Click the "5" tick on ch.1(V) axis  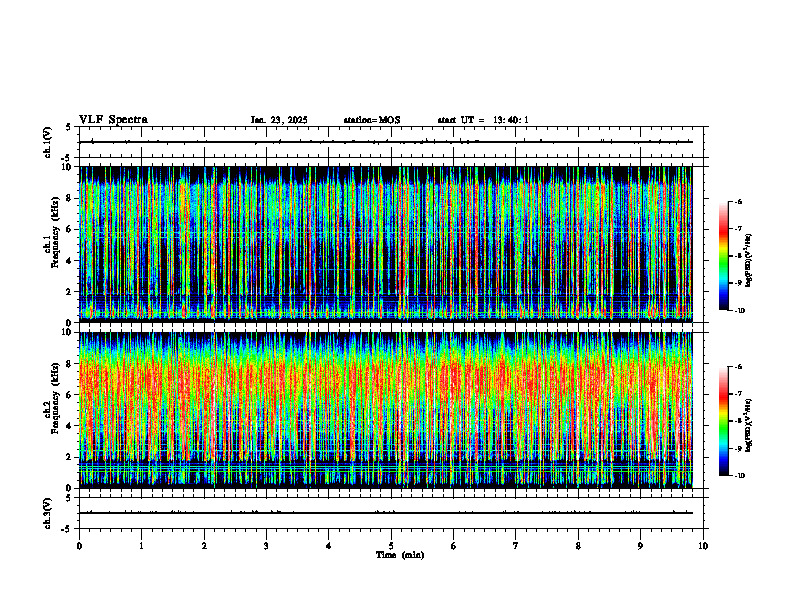pyautogui.click(x=69, y=127)
